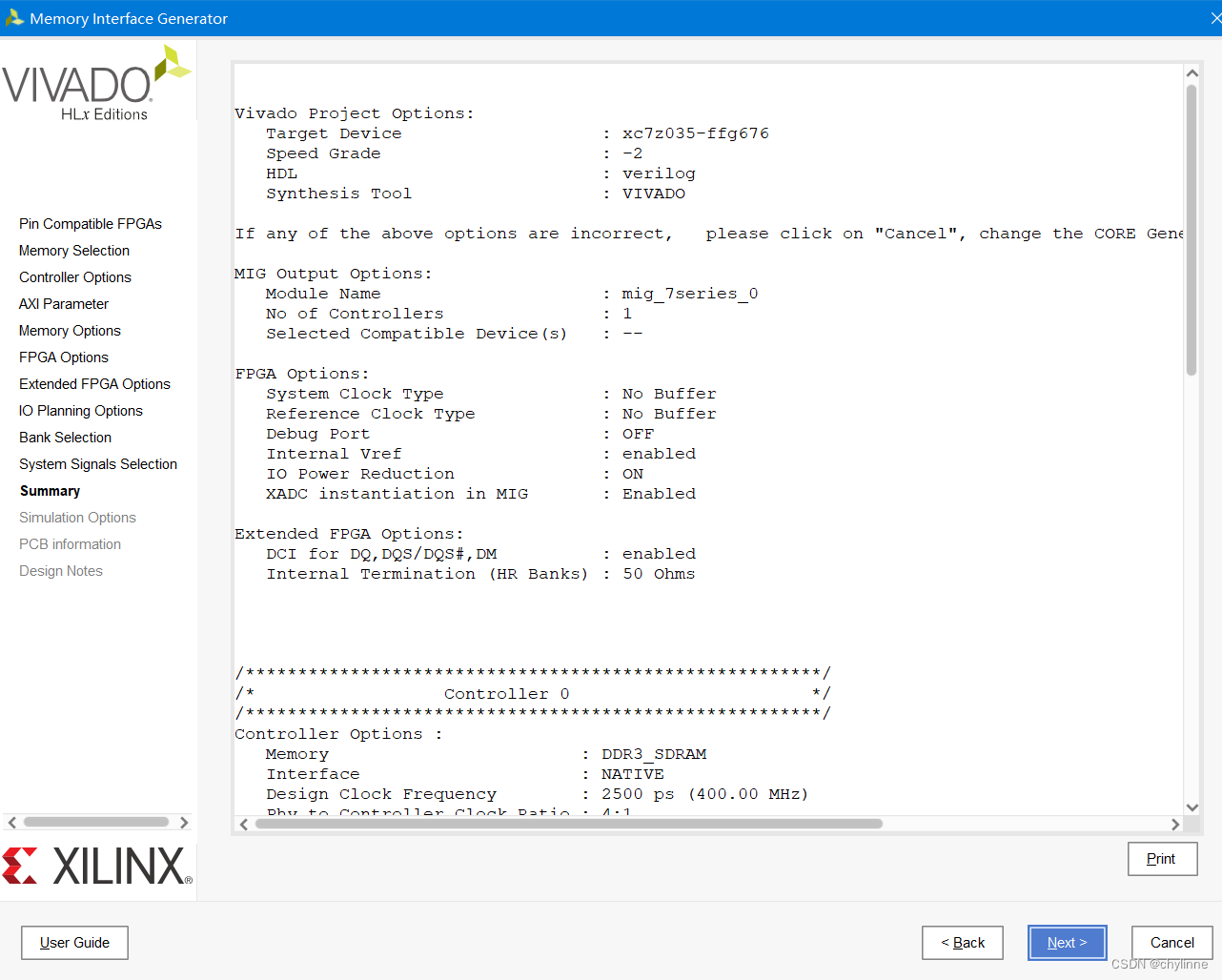Click the '50 Ohms' termination value
The width and height of the screenshot is (1222, 980).
coord(659,574)
